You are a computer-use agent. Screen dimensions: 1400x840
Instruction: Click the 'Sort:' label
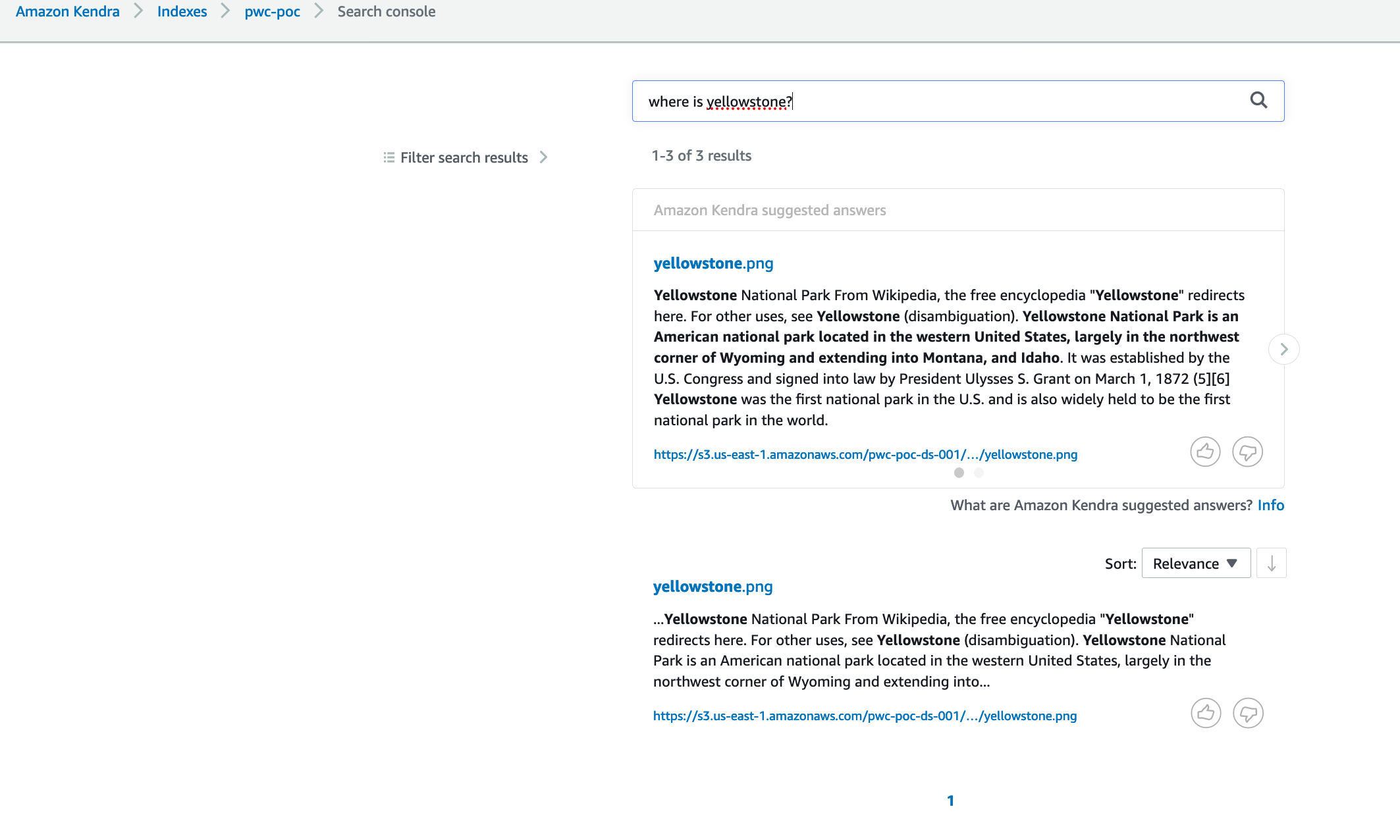[x=1120, y=564]
